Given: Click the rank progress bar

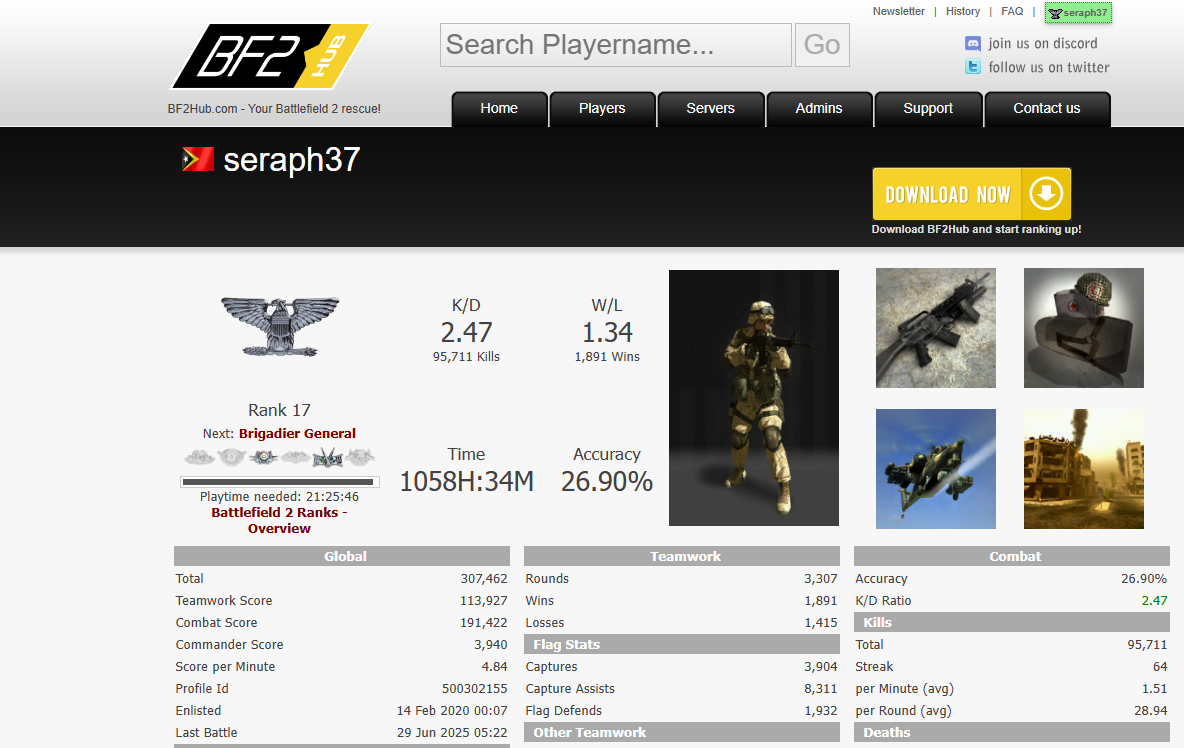Looking at the screenshot, I should coord(279,482).
